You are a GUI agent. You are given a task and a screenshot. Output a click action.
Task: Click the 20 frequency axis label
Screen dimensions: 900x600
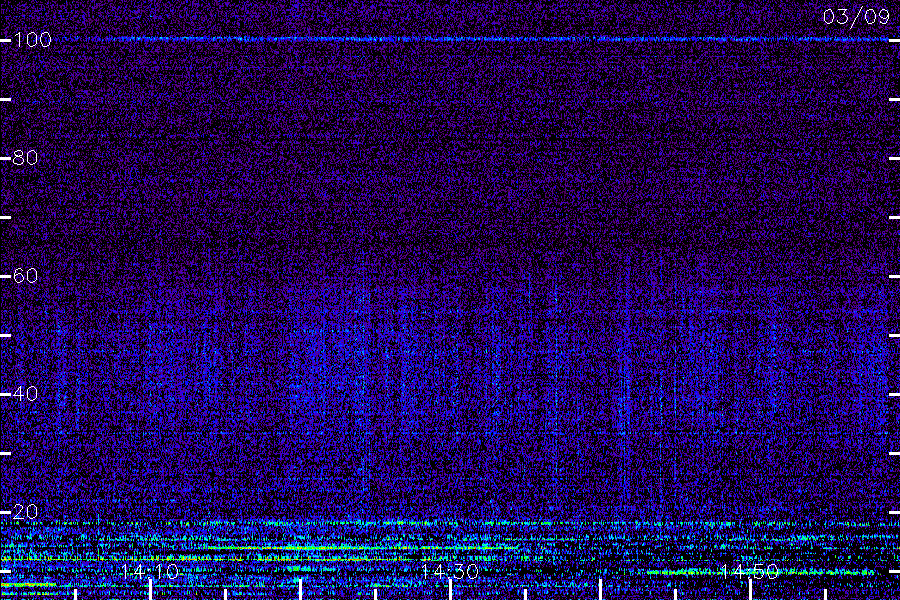coord(25,512)
